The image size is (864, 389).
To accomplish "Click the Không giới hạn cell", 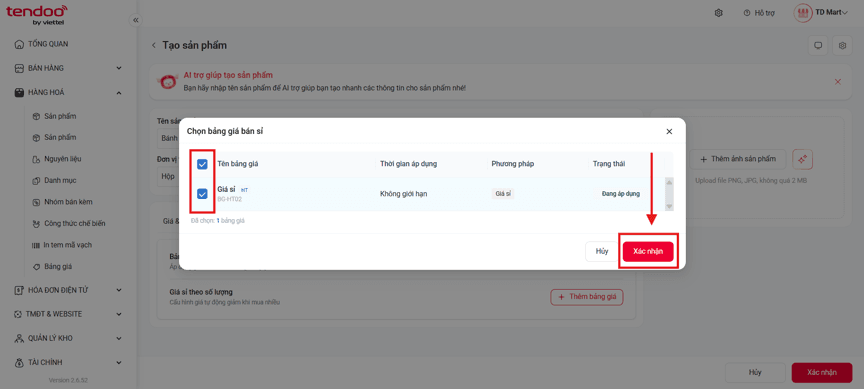I will [404, 194].
